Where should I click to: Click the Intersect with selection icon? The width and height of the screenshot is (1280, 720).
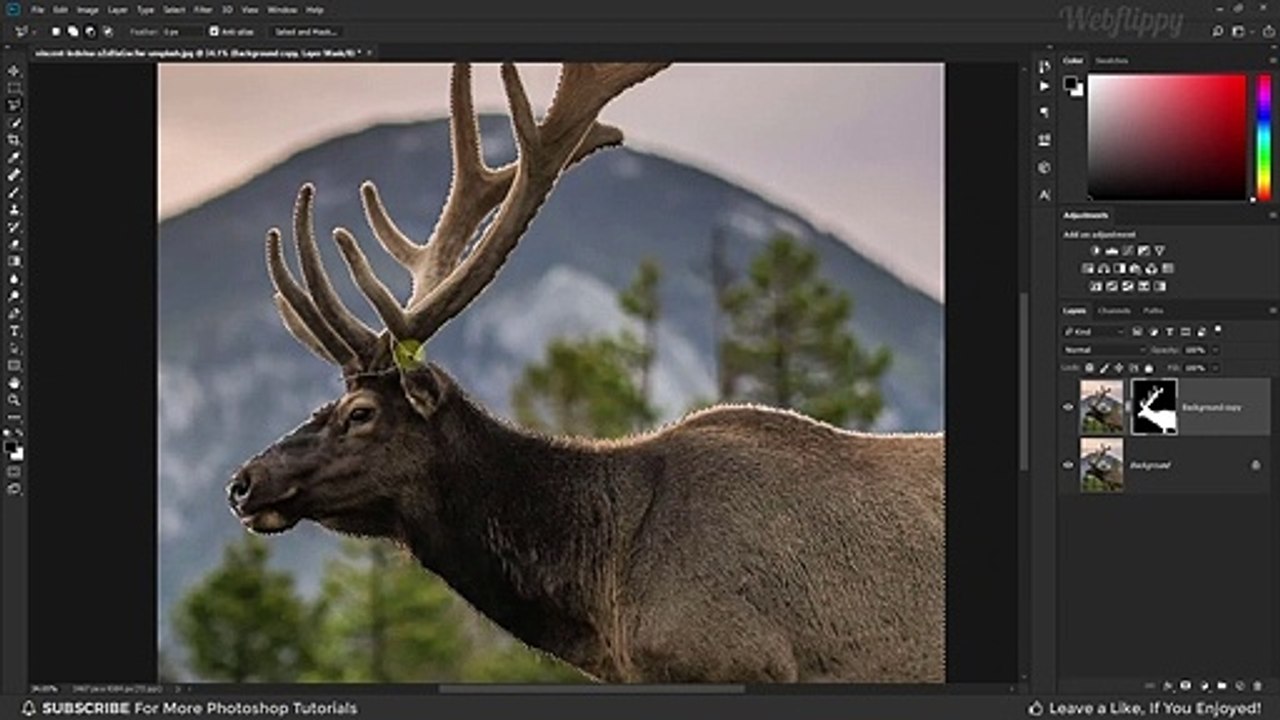[107, 32]
